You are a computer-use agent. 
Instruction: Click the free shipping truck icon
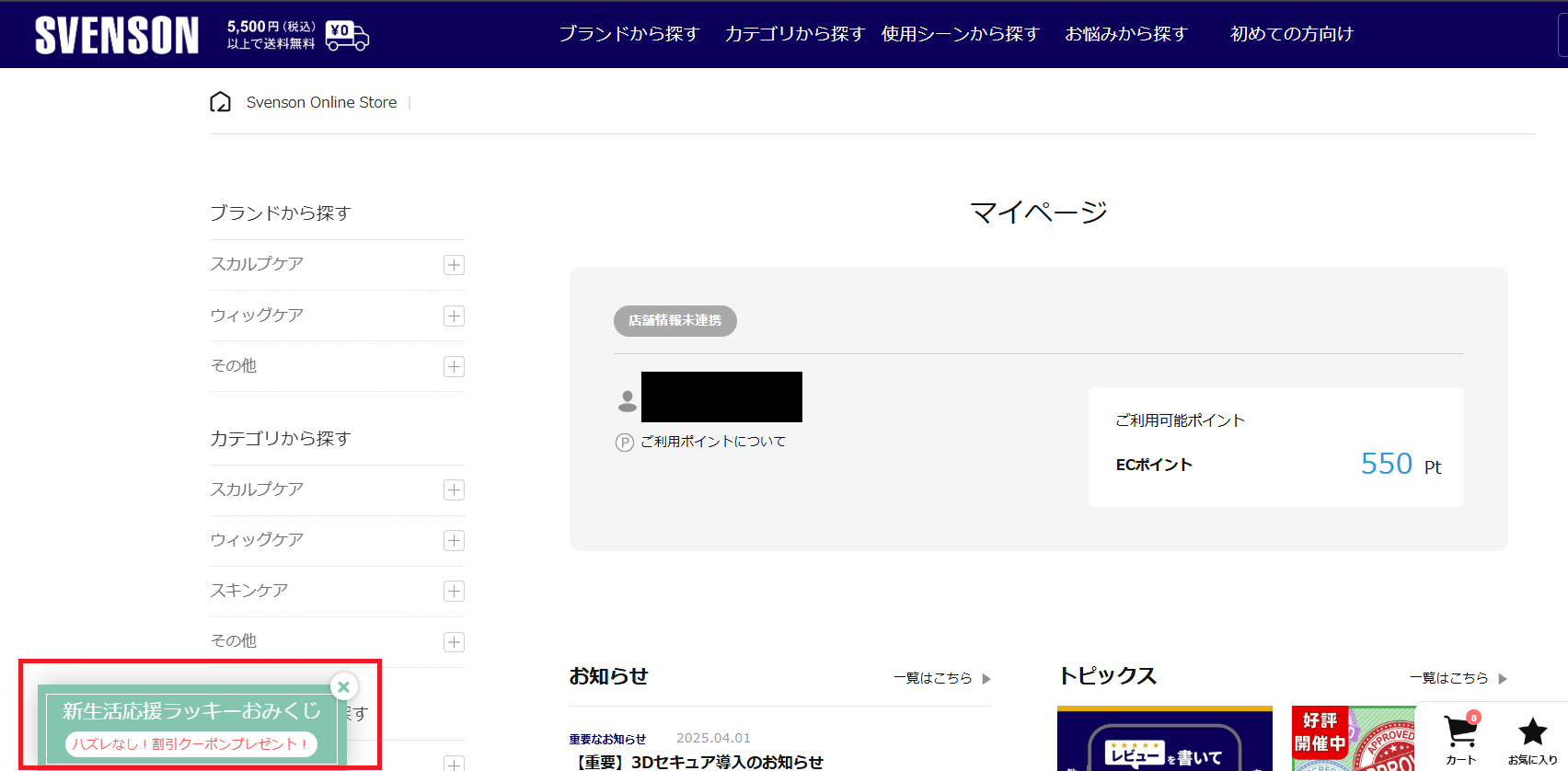pyautogui.click(x=348, y=35)
